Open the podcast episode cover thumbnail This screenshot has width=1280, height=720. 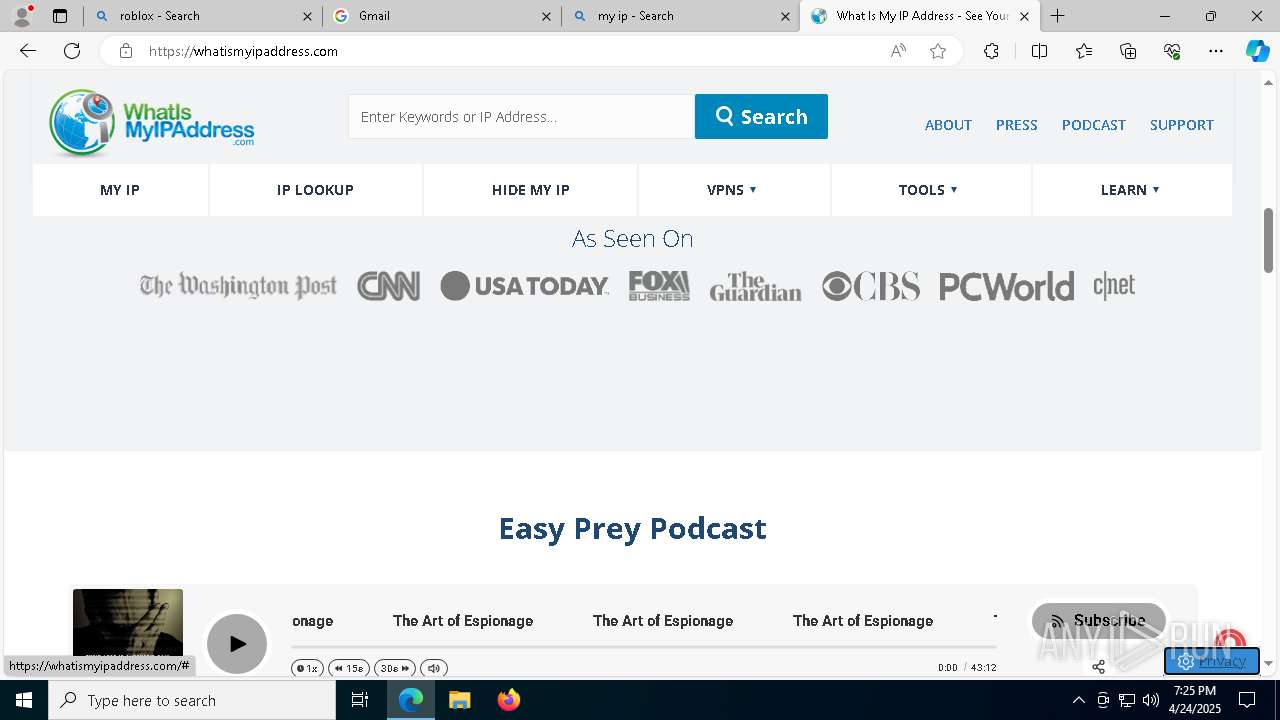click(128, 623)
